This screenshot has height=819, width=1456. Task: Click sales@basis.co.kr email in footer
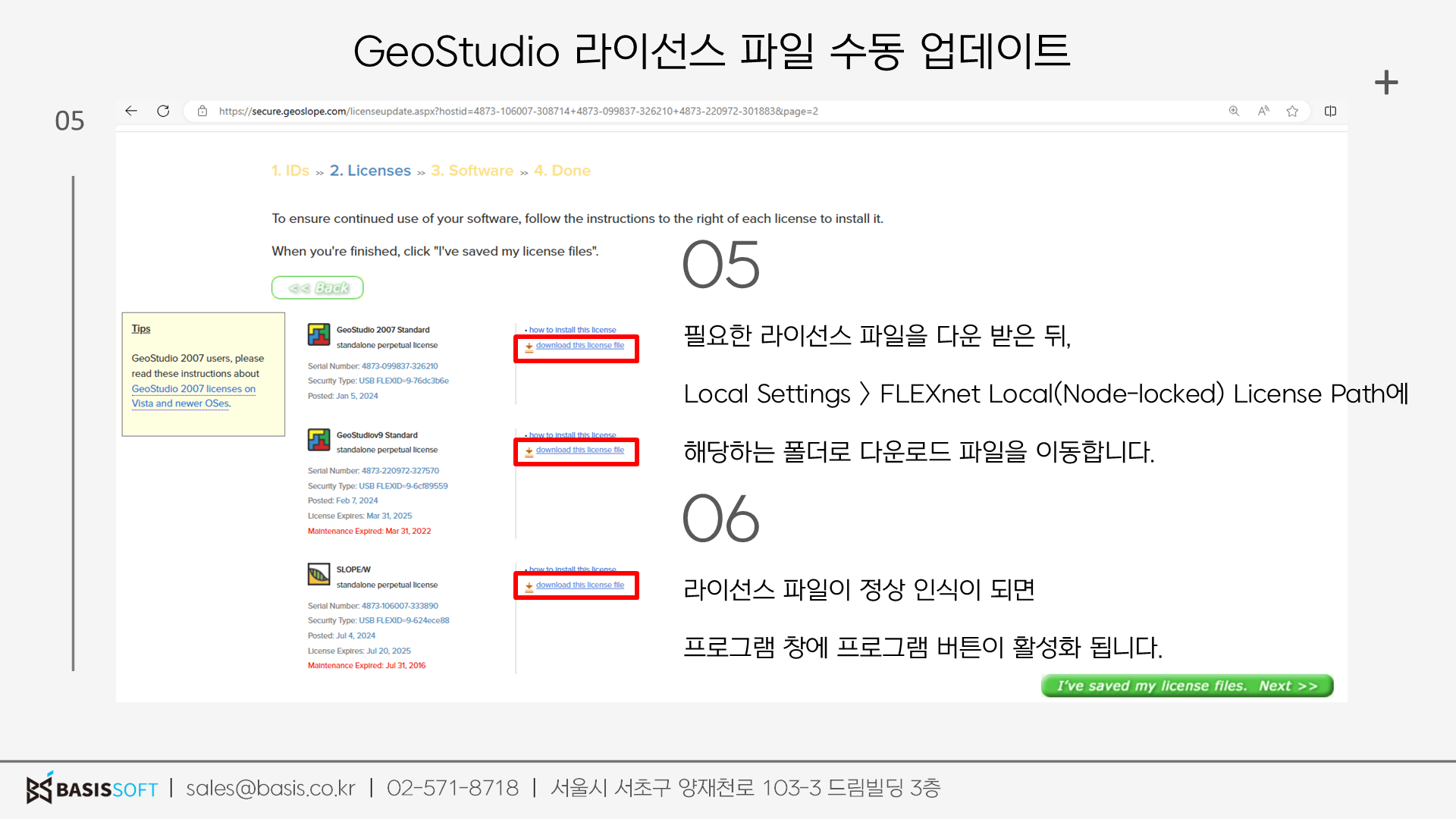[271, 789]
